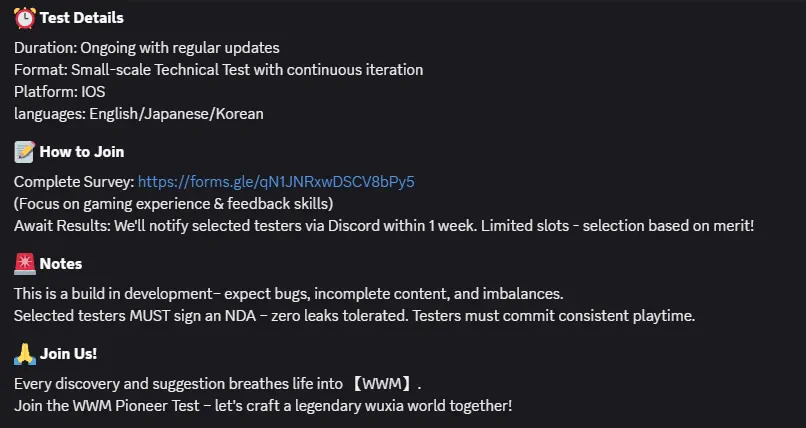Click the Test Details heading

(82, 19)
